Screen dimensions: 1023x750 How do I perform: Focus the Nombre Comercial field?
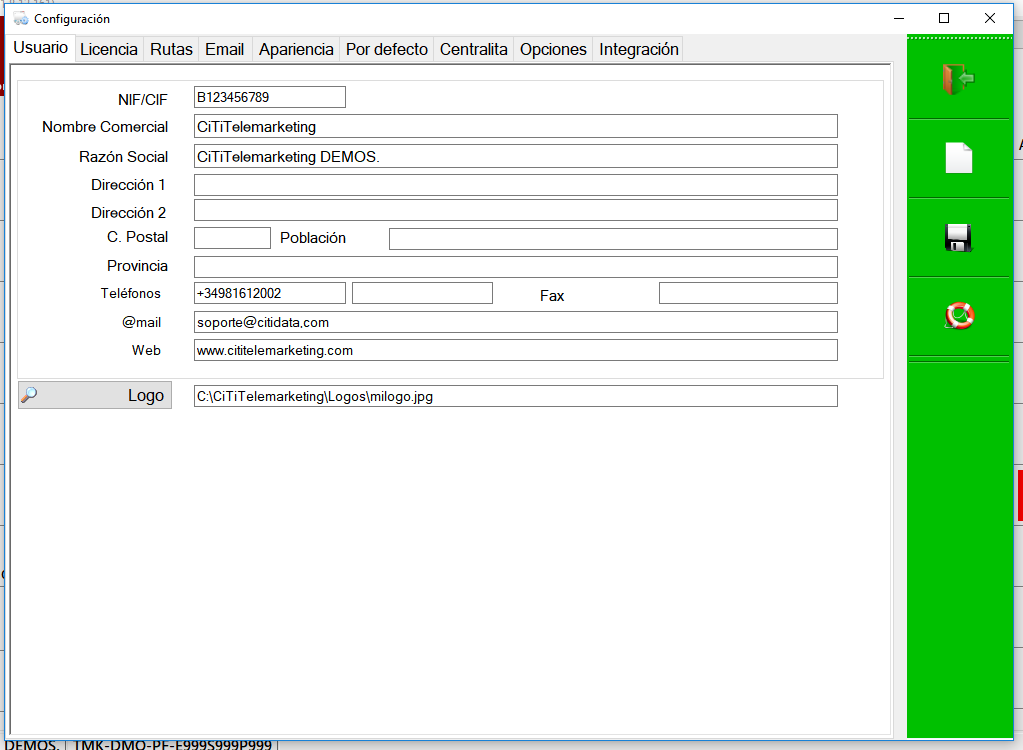515,127
